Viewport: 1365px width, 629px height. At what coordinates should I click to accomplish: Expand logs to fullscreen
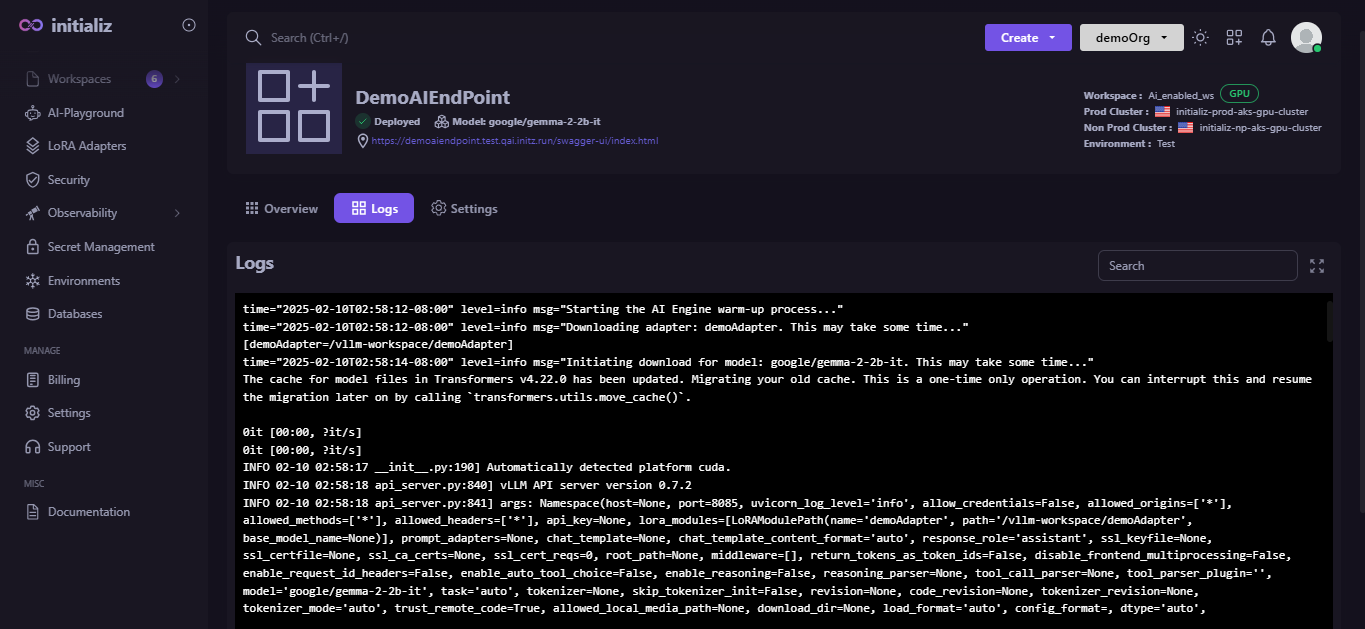coord(1317,266)
